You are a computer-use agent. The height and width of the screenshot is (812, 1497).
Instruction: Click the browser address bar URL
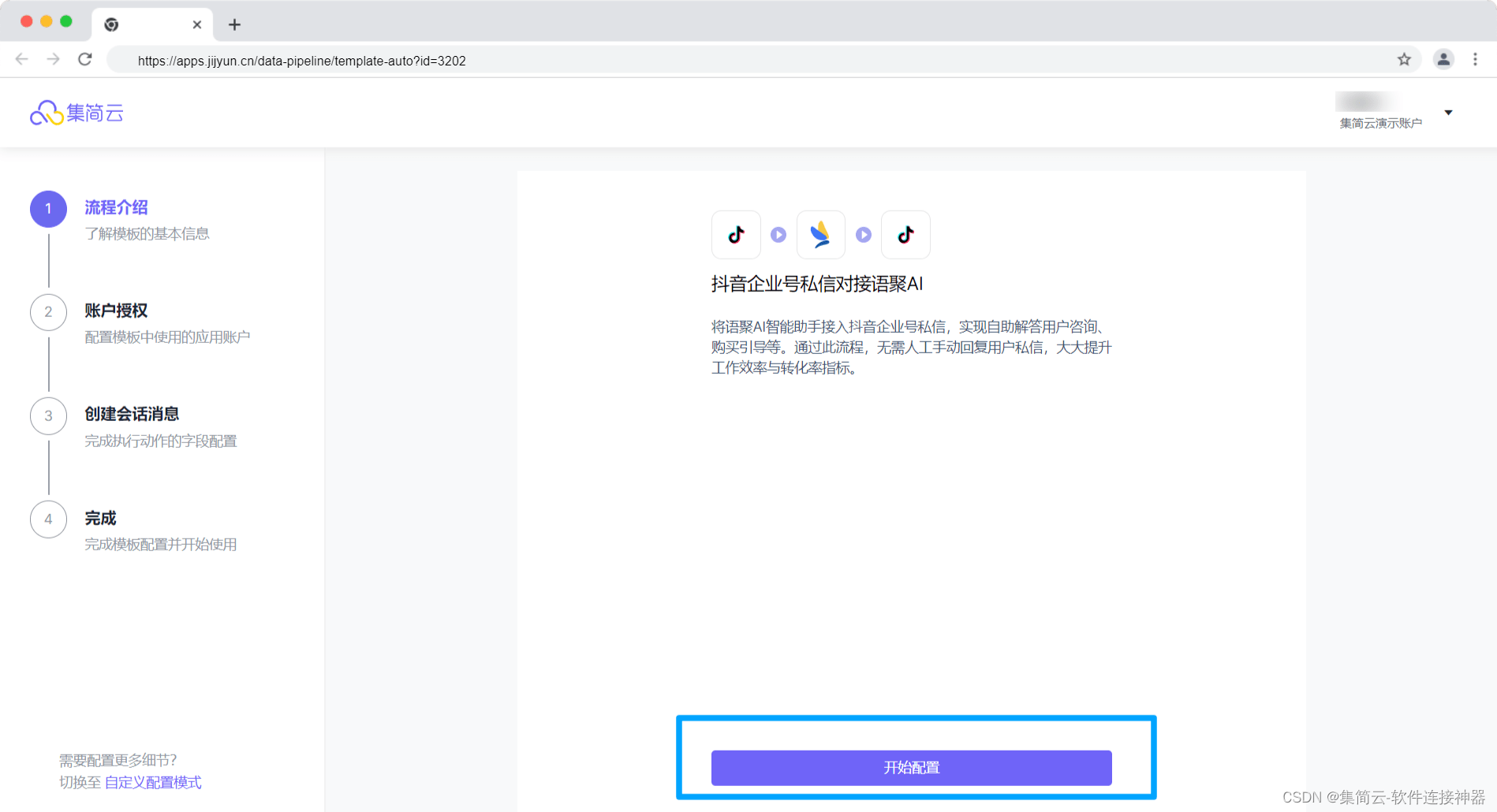[x=301, y=61]
